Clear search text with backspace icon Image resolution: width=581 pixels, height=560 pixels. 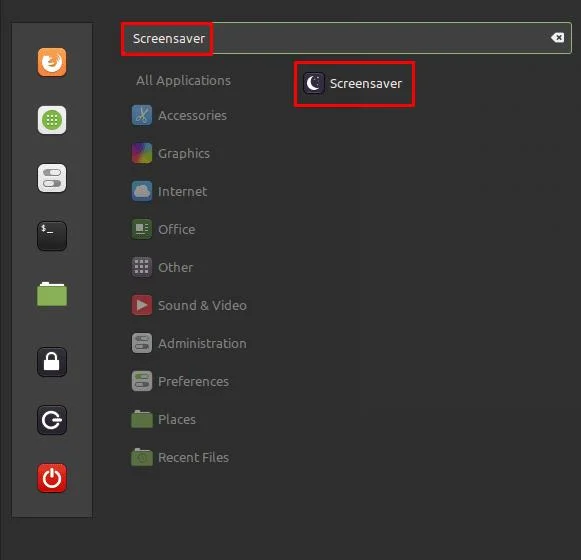coord(557,38)
